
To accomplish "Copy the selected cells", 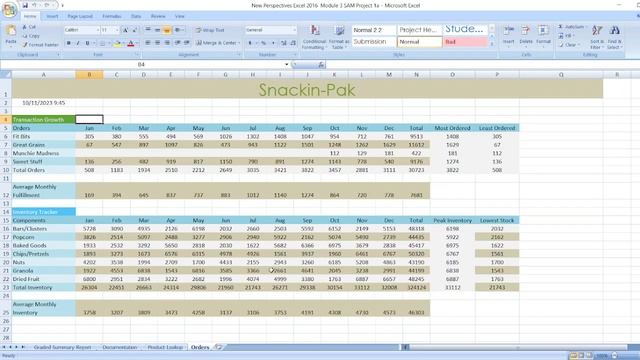I will coord(31,36).
